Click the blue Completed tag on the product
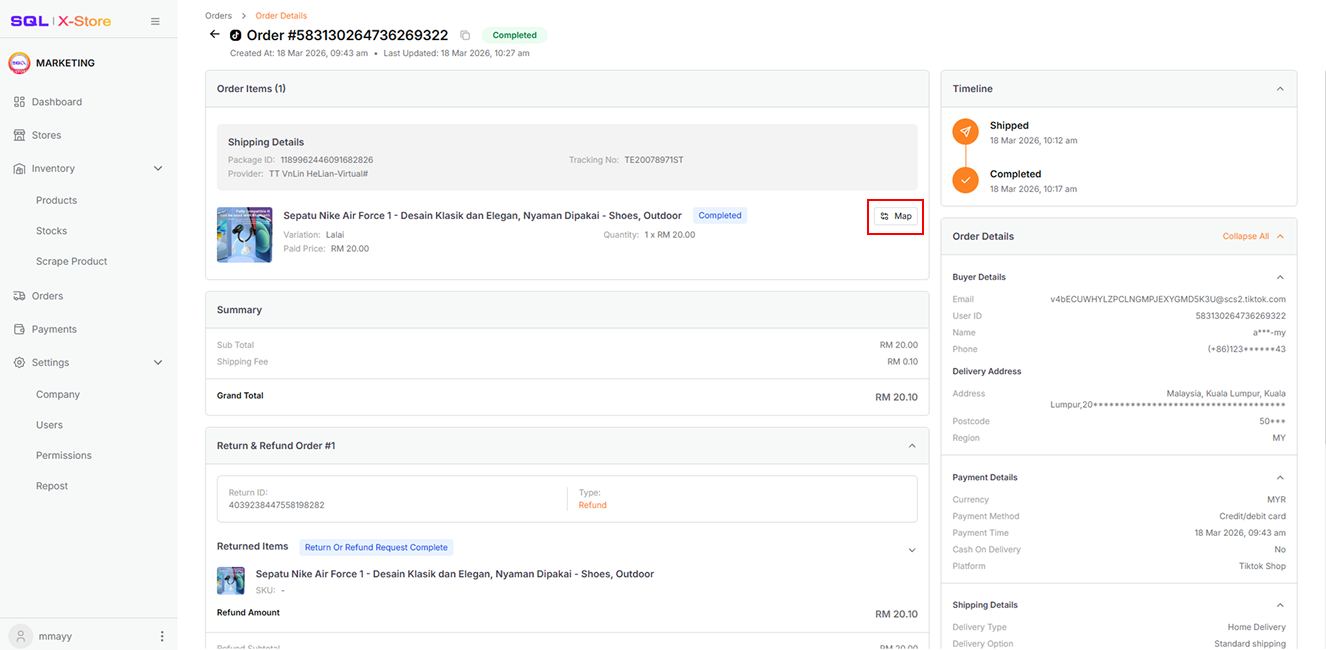The width and height of the screenshot is (1326, 650). [720, 216]
